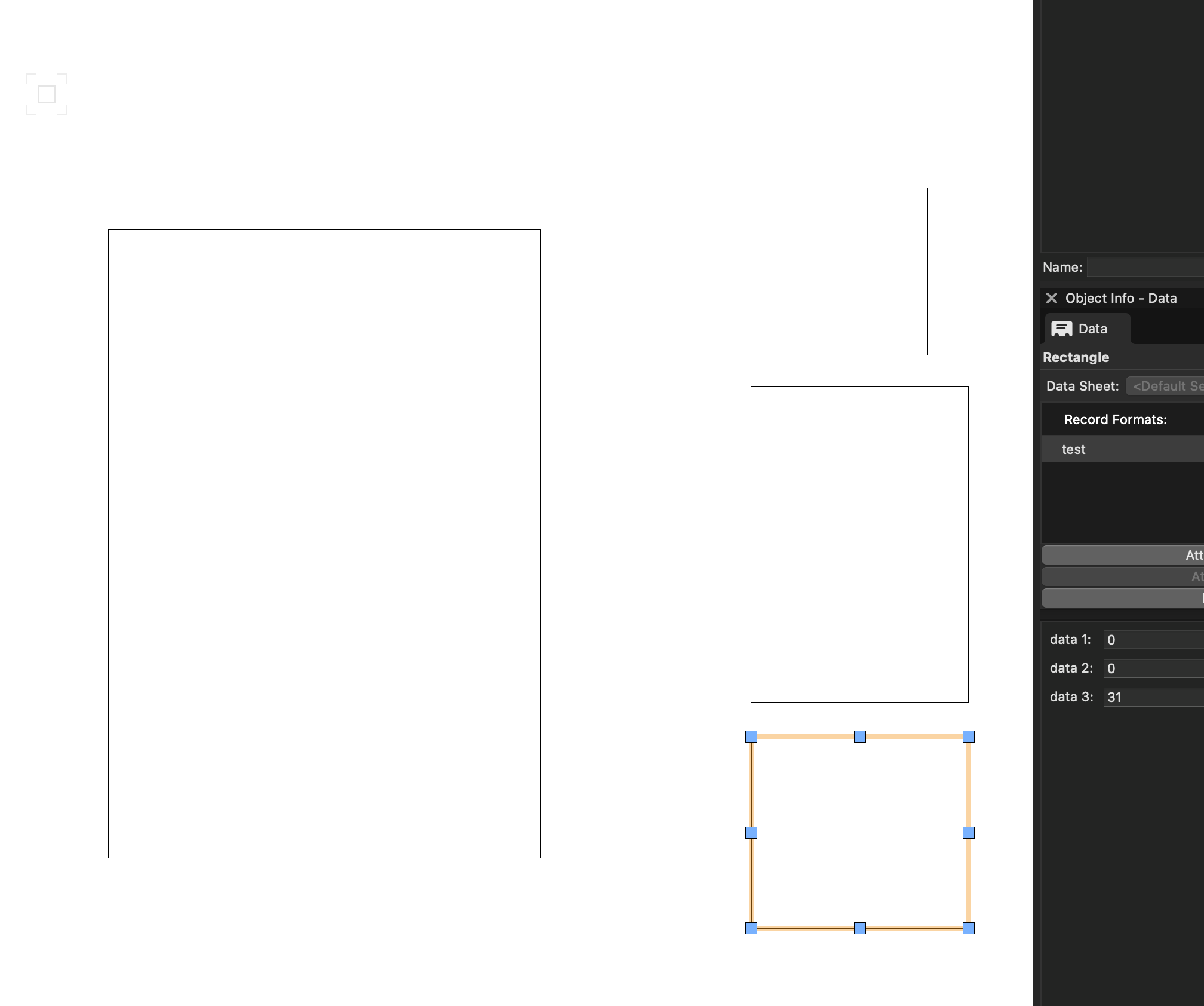
Task: Close the Object Info - Data palette
Action: [1052, 298]
